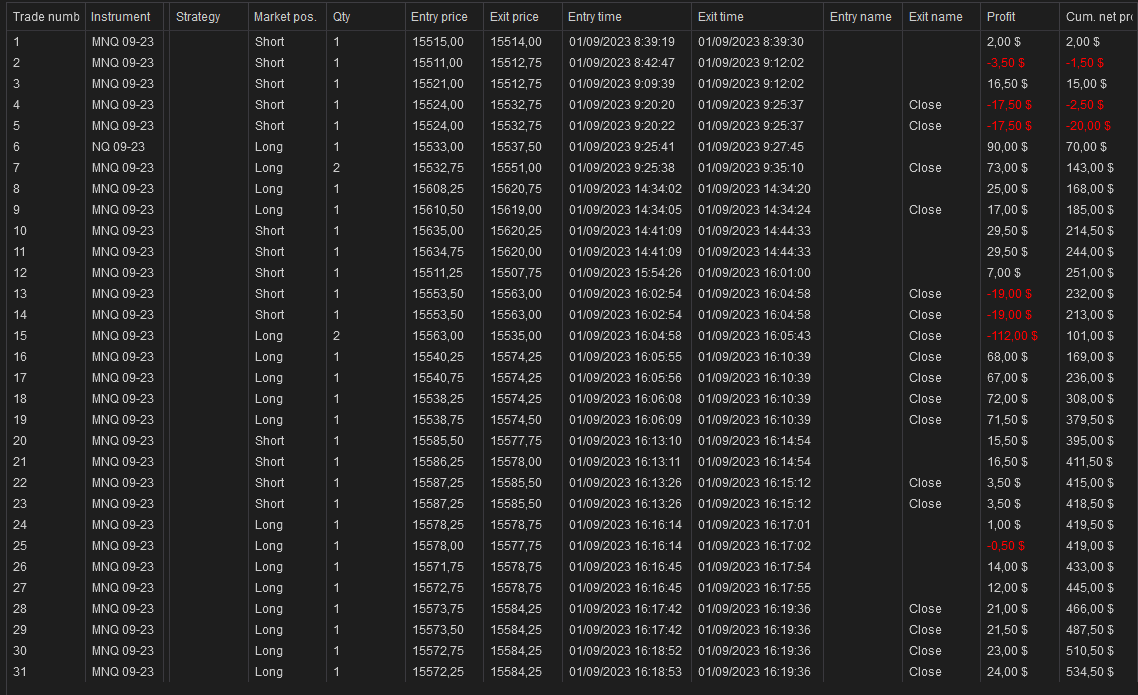Click cumulative profit 415,00 $
The height and width of the screenshot is (695, 1138).
click(1089, 483)
